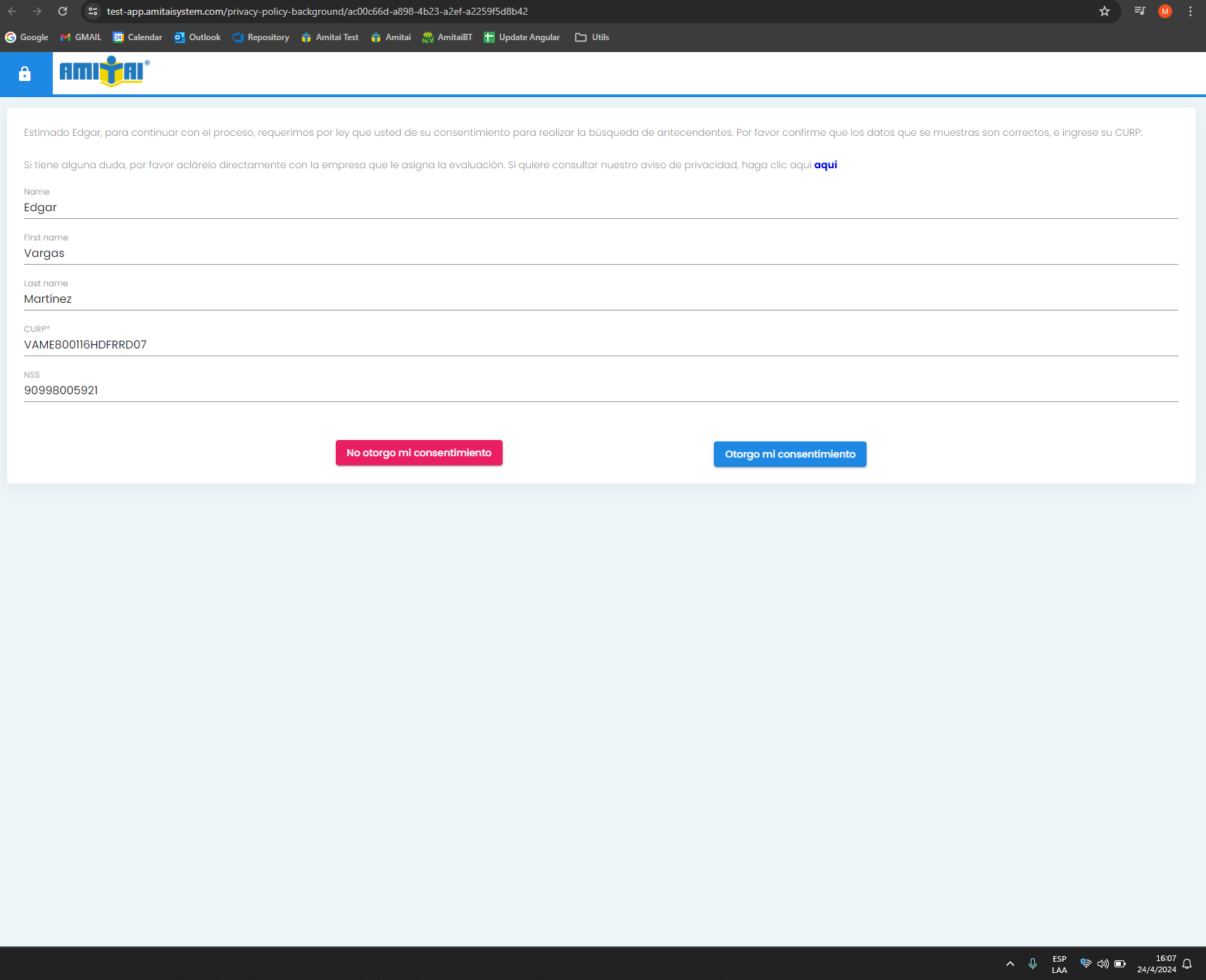Click Otorgo mi consentimiento button
Viewport: 1206px width, 980px height.
pyautogui.click(x=790, y=454)
